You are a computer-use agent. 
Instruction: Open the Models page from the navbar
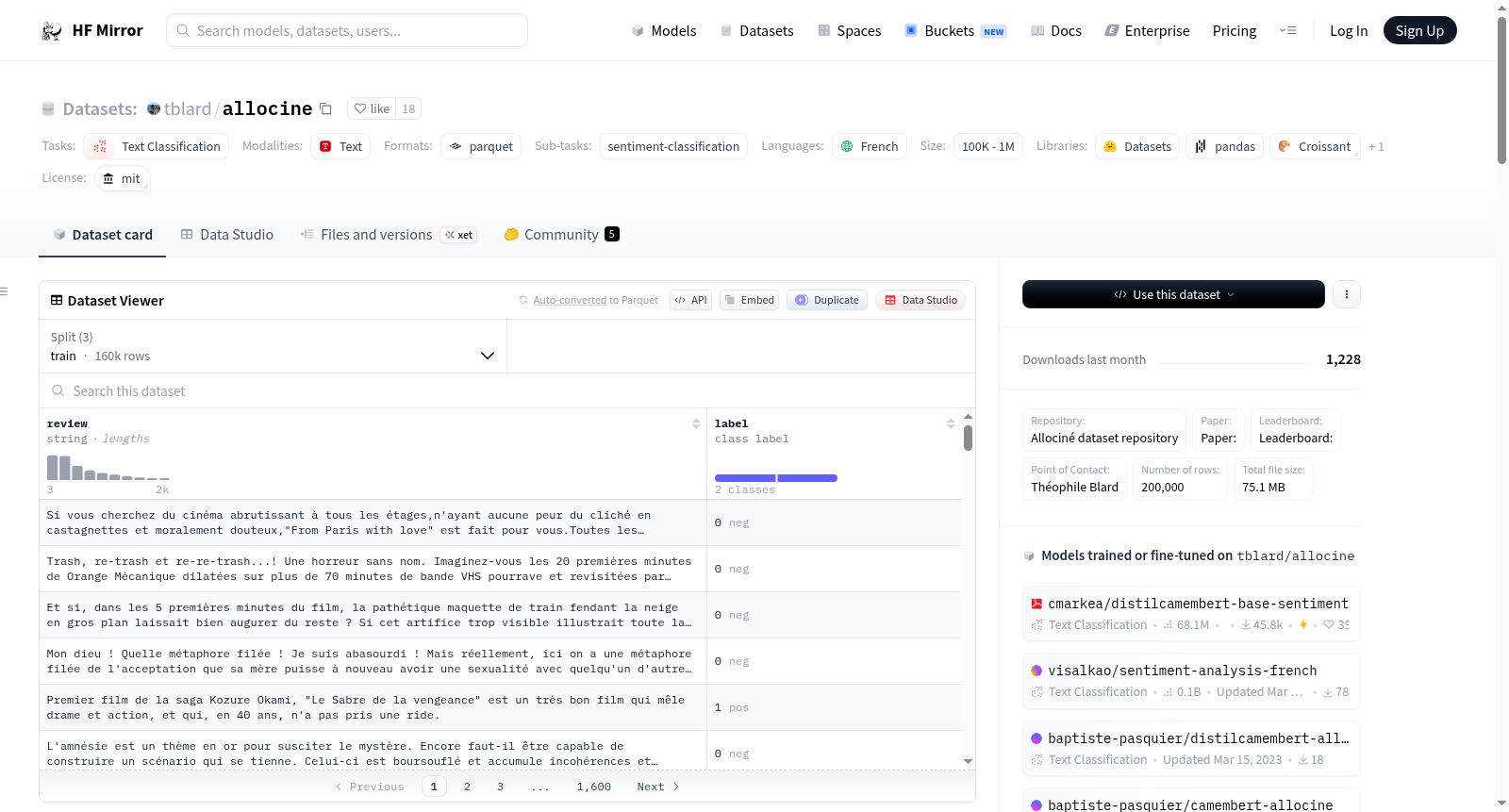click(664, 31)
